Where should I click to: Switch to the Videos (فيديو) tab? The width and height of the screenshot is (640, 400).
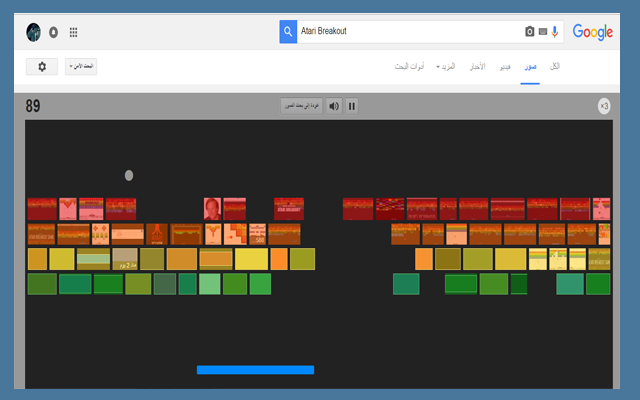[505, 66]
